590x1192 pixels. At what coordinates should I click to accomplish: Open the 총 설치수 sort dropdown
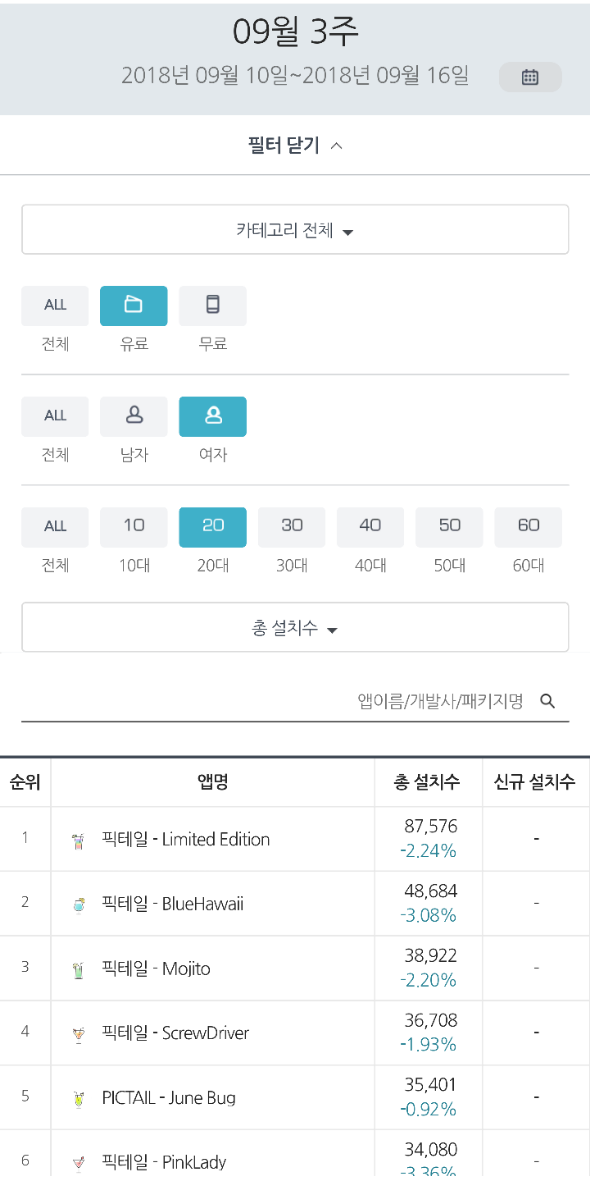tap(295, 628)
